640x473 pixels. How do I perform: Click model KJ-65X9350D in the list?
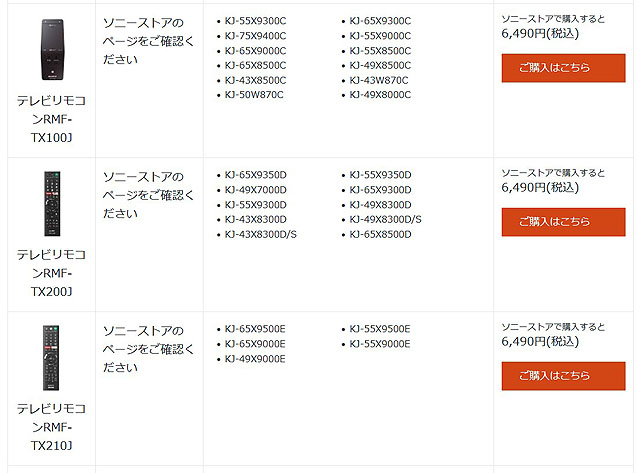(x=256, y=175)
